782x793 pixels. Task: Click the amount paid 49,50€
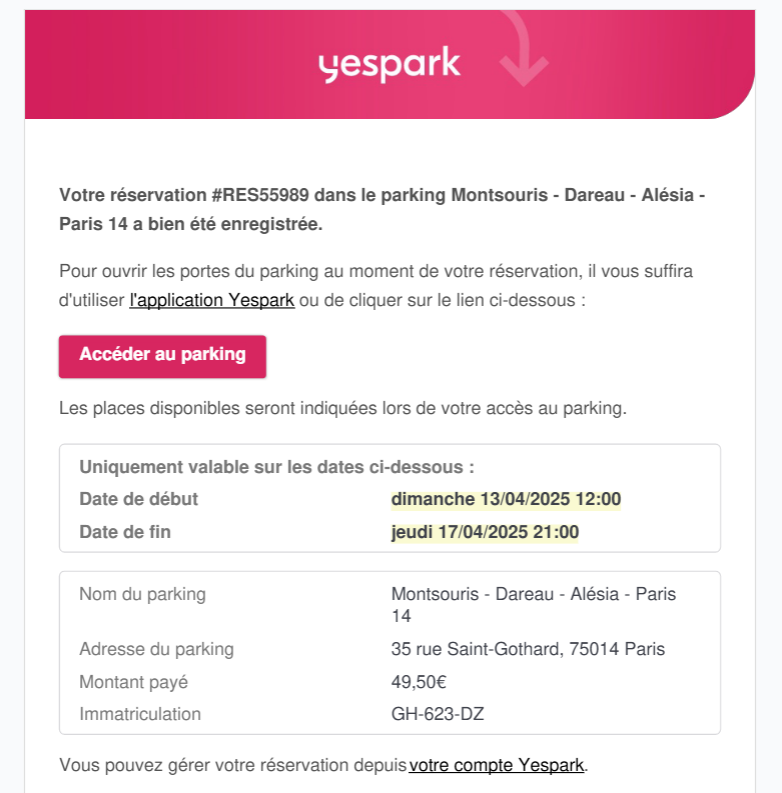pos(419,682)
